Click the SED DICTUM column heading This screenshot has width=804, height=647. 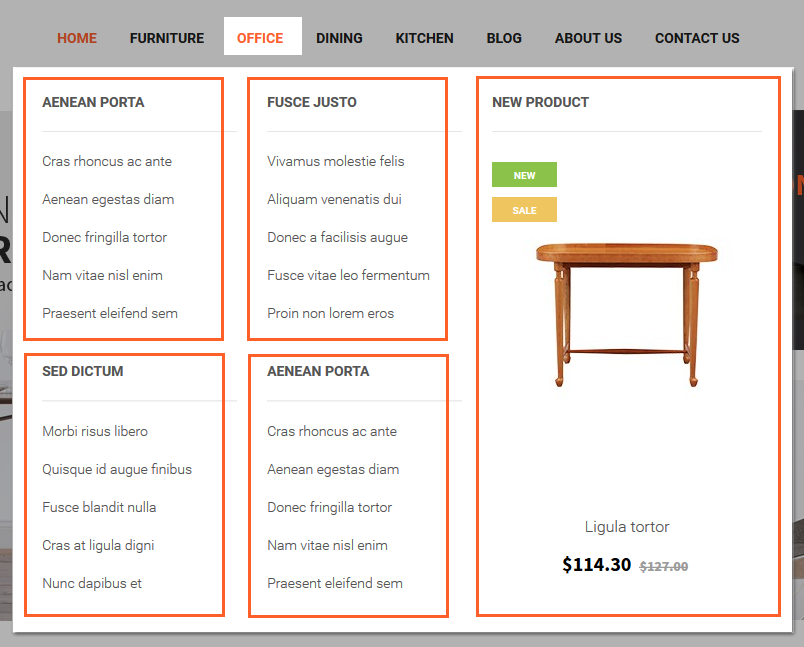83,371
